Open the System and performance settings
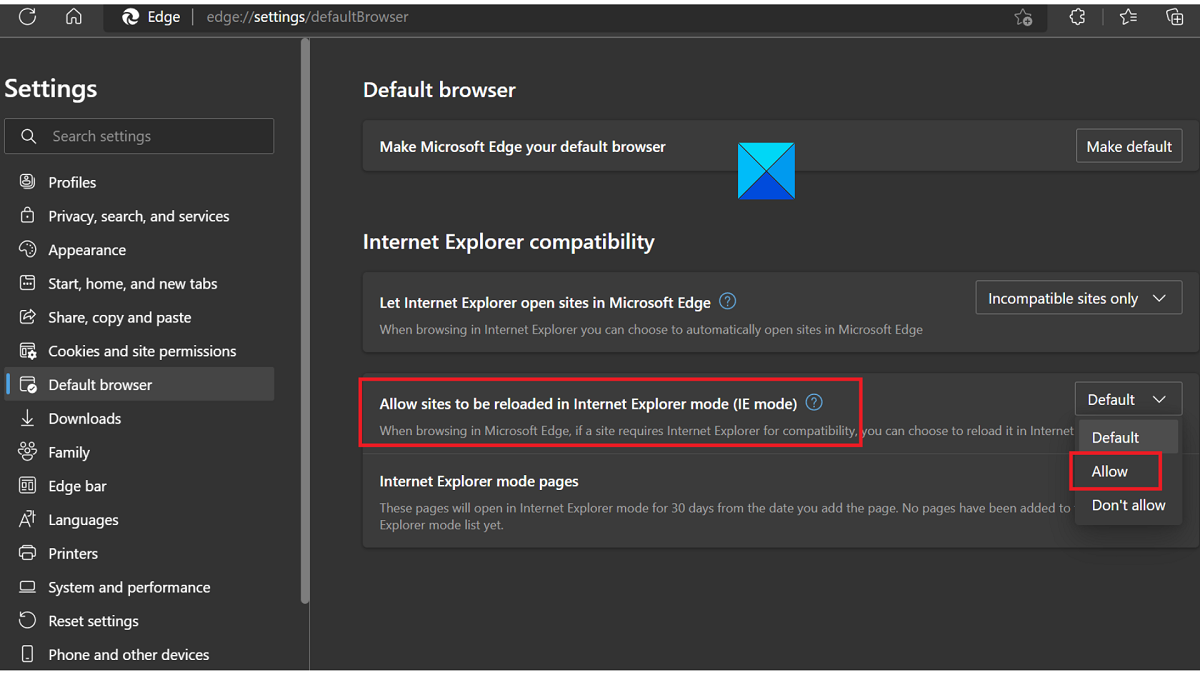Viewport: 1200px width, 675px height. pos(129,587)
